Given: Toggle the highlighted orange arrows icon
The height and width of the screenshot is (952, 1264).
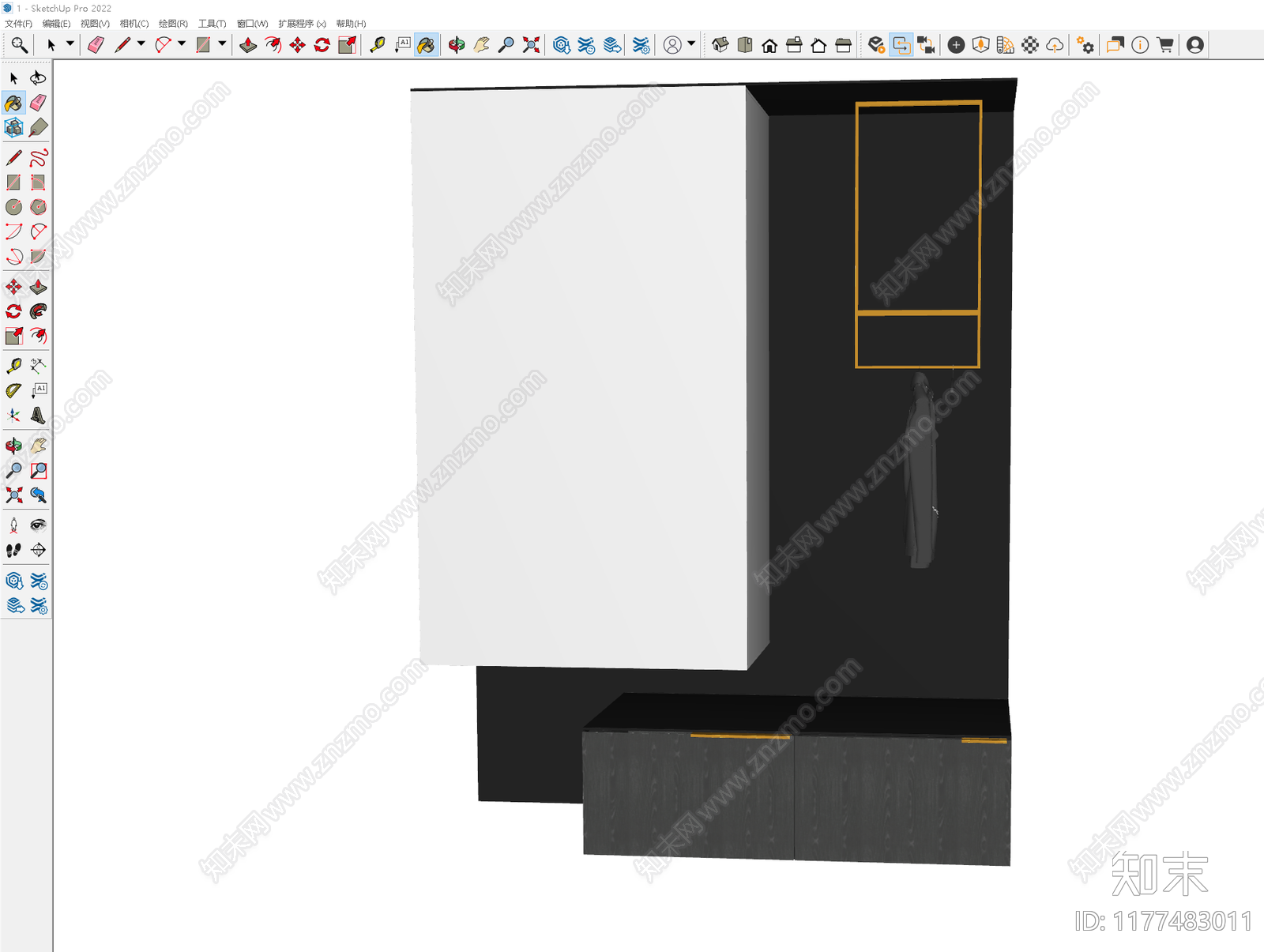Looking at the screenshot, I should click(x=901, y=45).
